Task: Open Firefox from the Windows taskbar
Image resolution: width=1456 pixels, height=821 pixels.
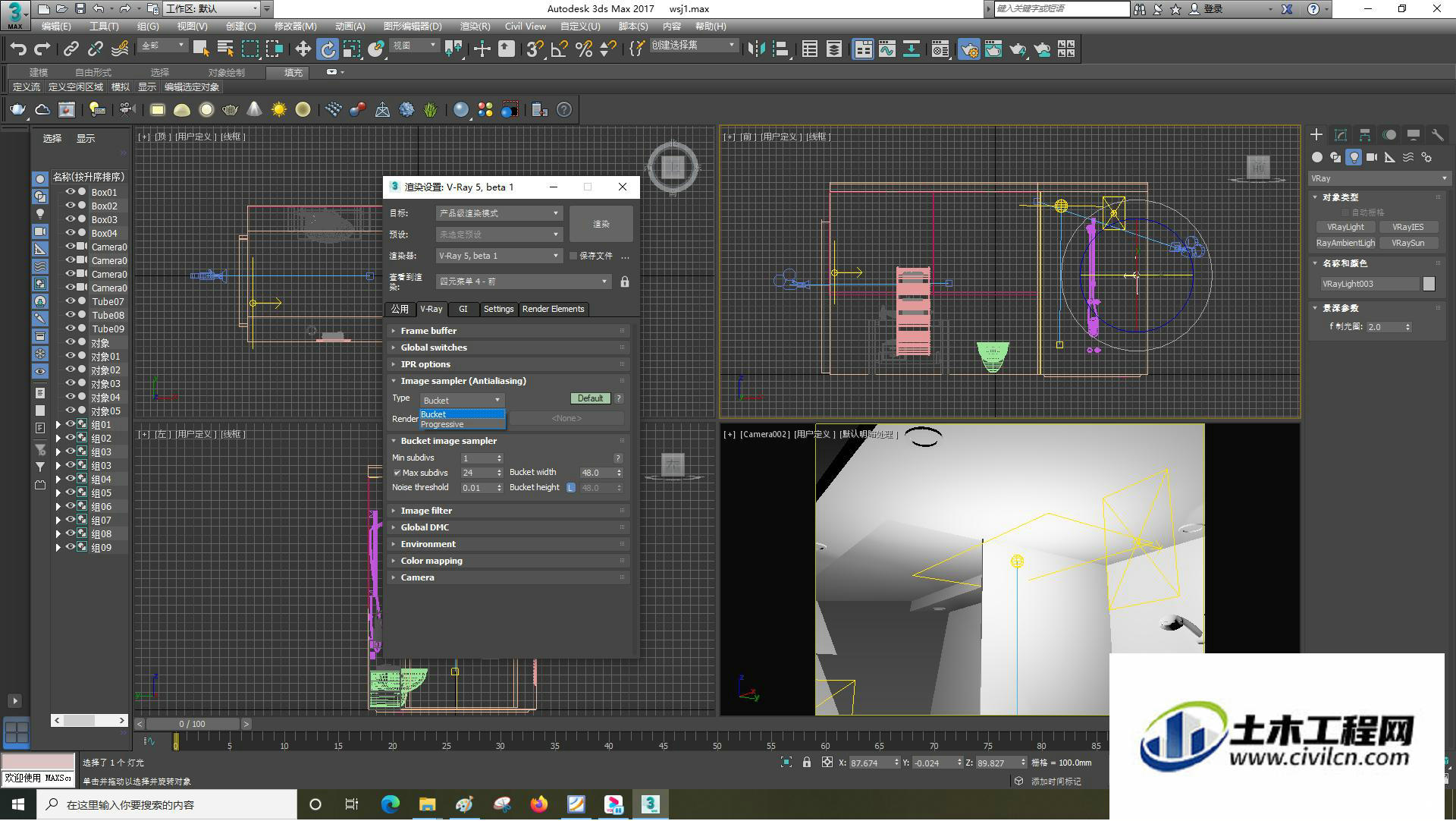Action: pyautogui.click(x=539, y=804)
